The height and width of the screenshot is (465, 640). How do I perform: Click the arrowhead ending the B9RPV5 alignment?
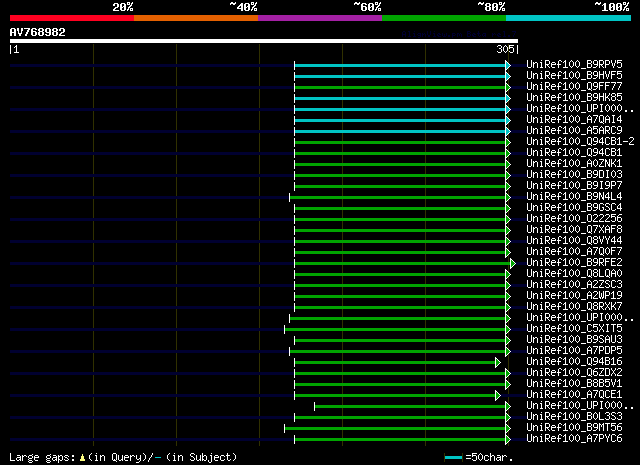point(508,65)
